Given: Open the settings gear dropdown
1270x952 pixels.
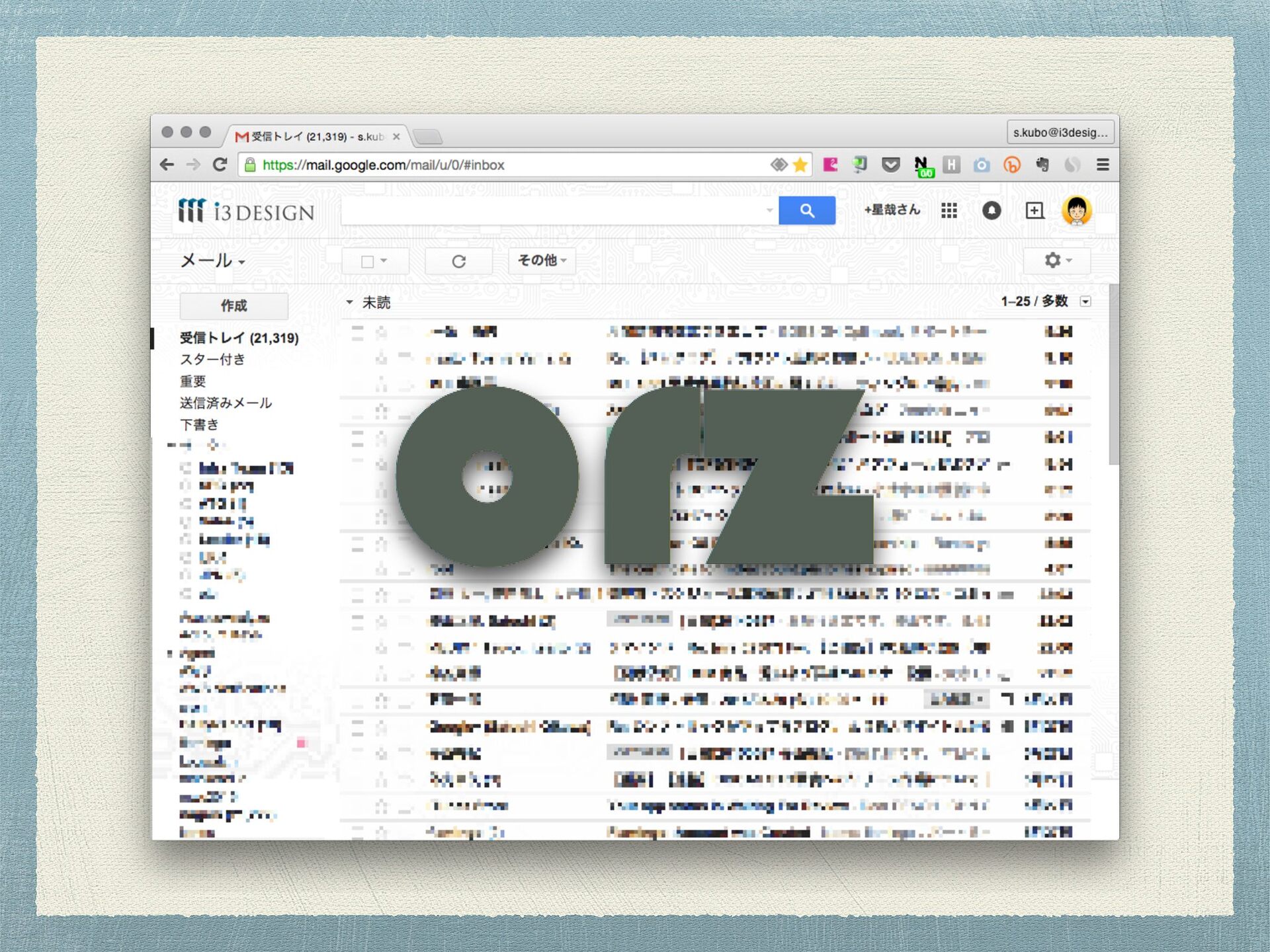Looking at the screenshot, I should [1056, 260].
